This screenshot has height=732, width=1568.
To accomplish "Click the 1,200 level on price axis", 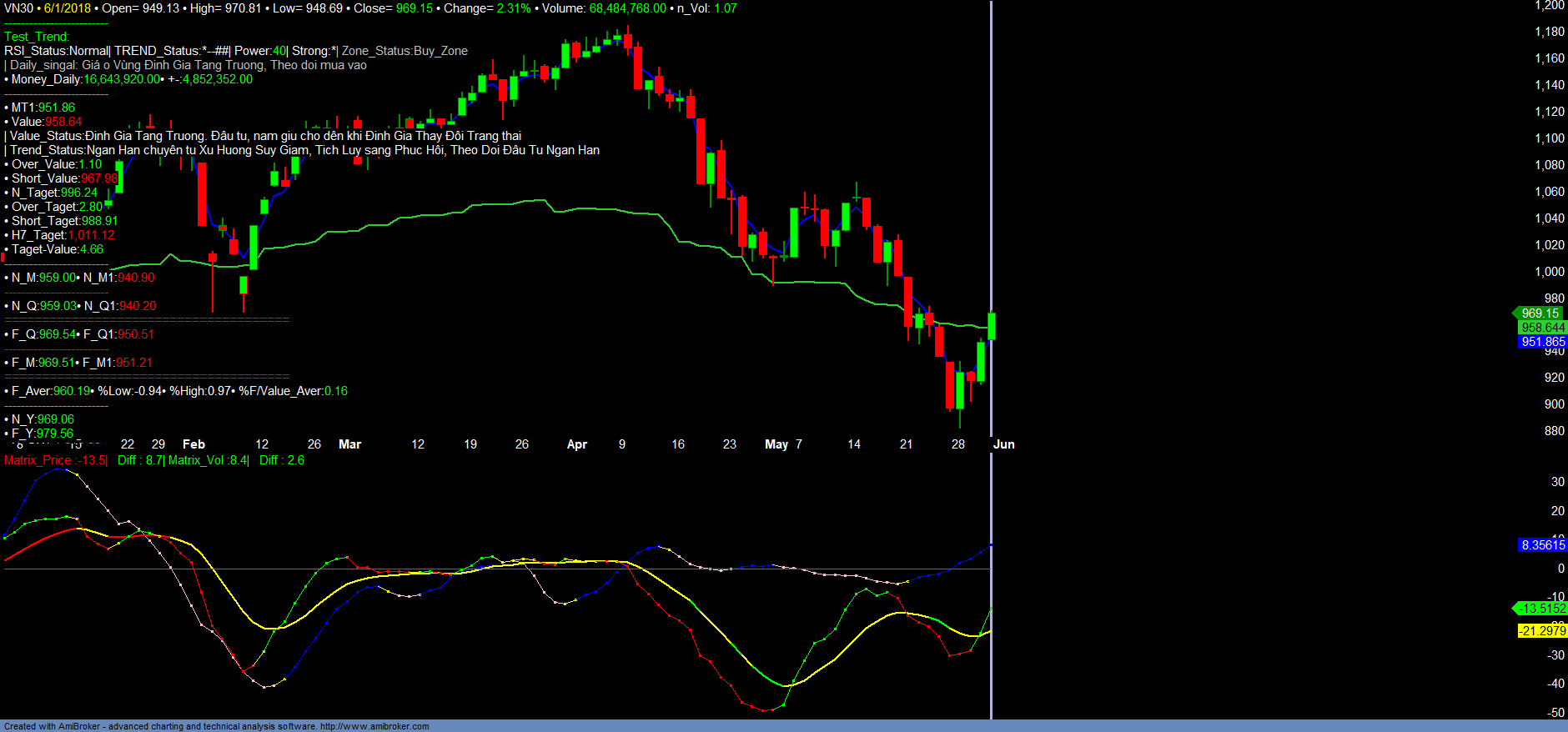I will coord(1549,6).
